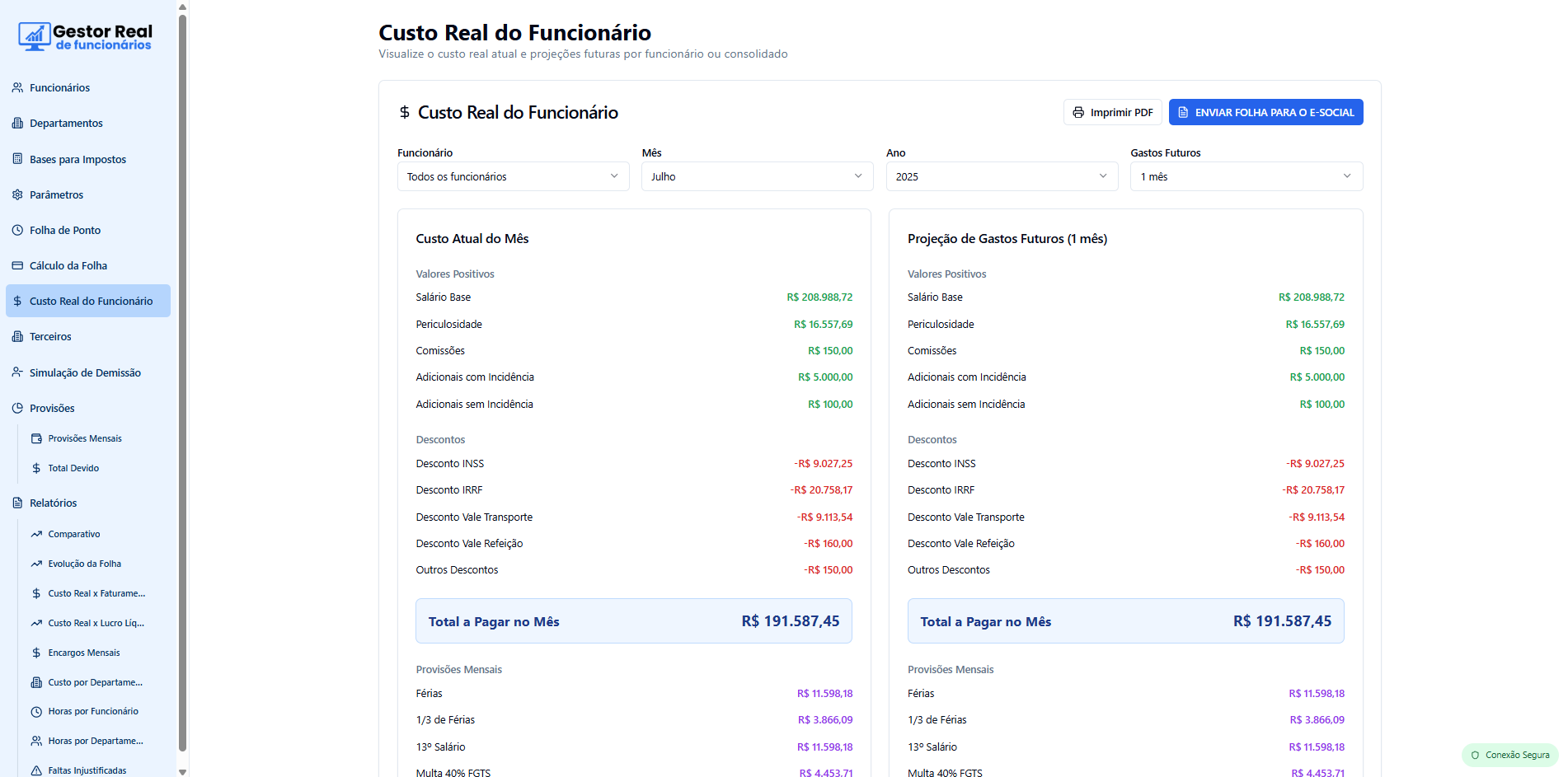Click the Imprimir PDF button
Image resolution: width=1568 pixels, height=777 pixels.
click(1112, 112)
